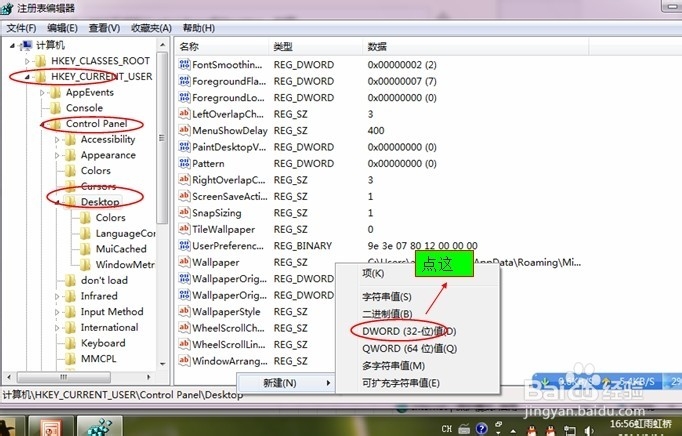Choose 二进制值(B) in the submenu
Screen dimensions: 682x436
coord(417,314)
